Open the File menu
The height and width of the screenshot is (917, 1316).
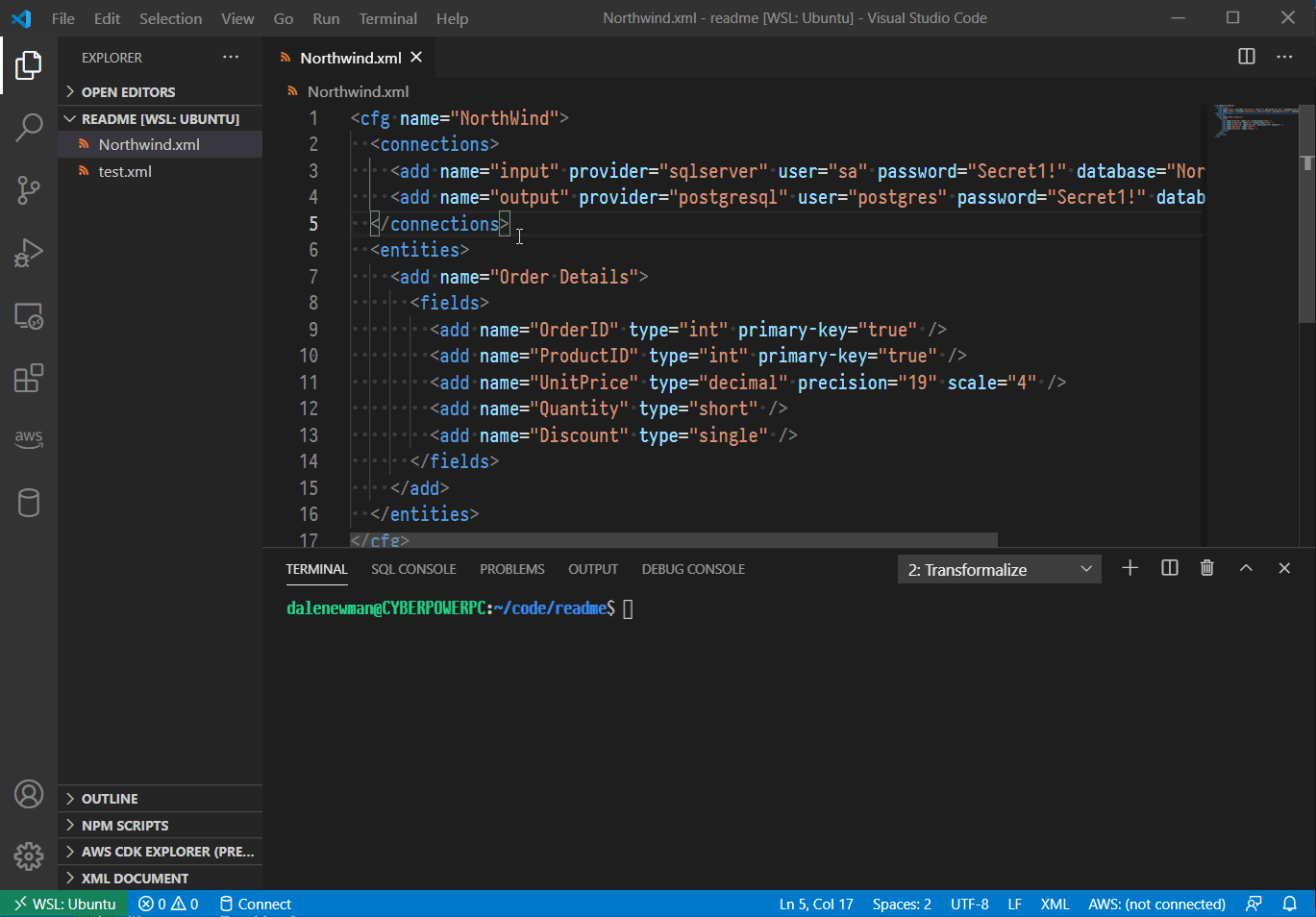tap(63, 18)
